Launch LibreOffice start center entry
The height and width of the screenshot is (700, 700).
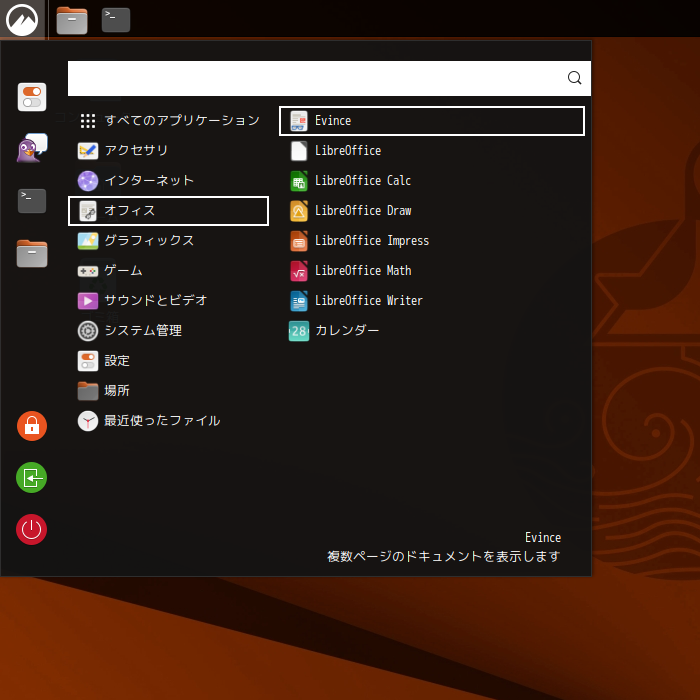432,150
